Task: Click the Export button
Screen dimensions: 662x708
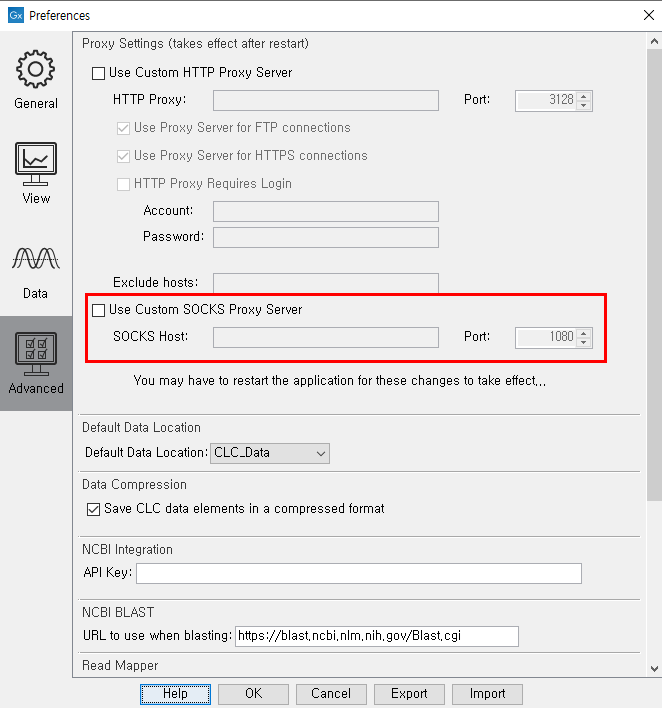Action: click(409, 694)
